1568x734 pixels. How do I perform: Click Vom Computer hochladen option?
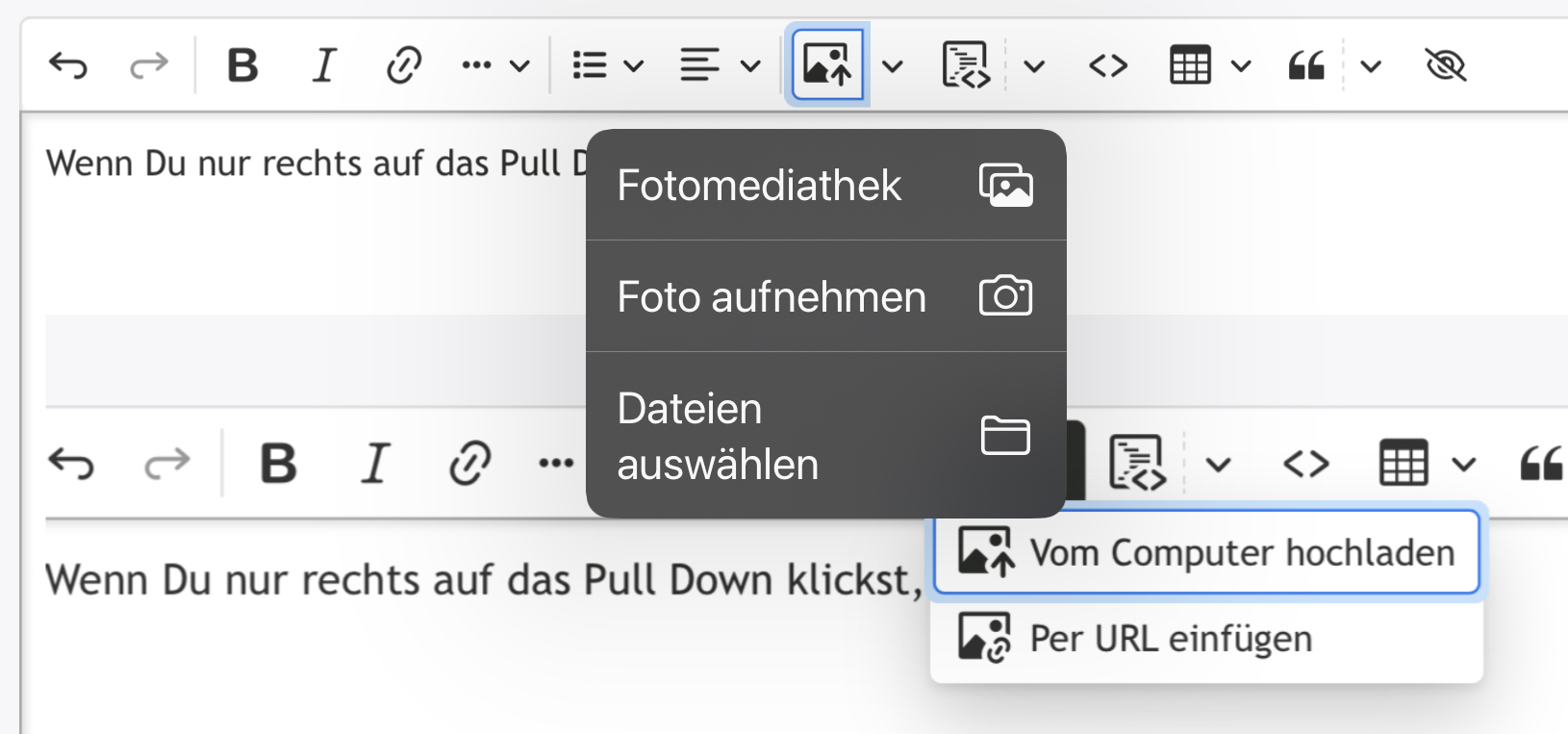[1206, 553]
